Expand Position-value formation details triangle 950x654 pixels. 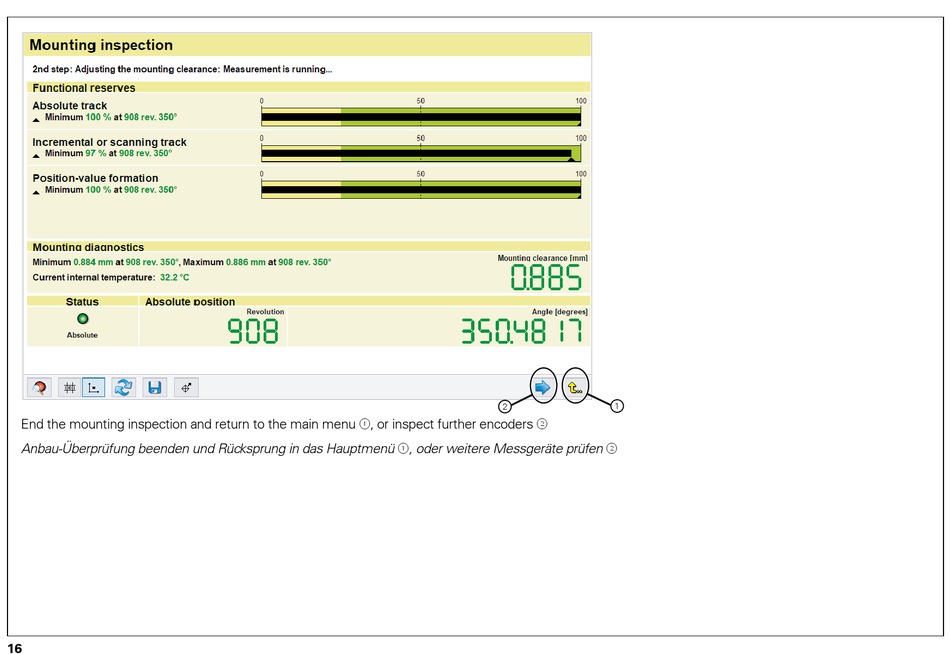click(x=36, y=192)
